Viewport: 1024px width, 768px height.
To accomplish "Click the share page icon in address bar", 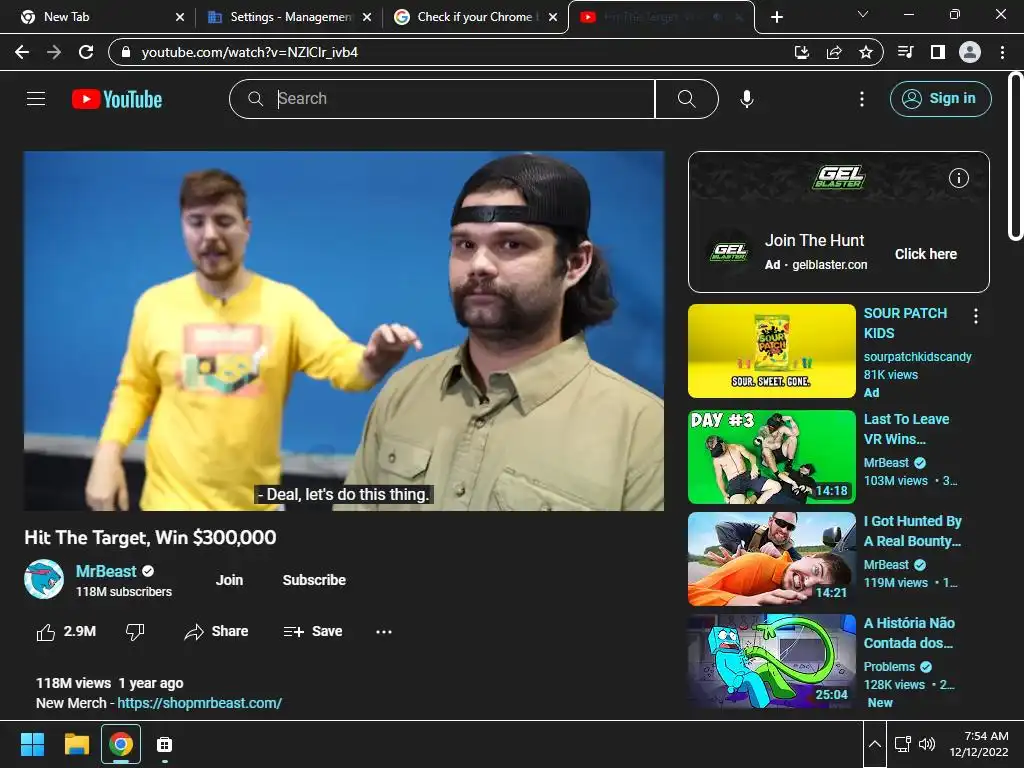I will (x=834, y=52).
